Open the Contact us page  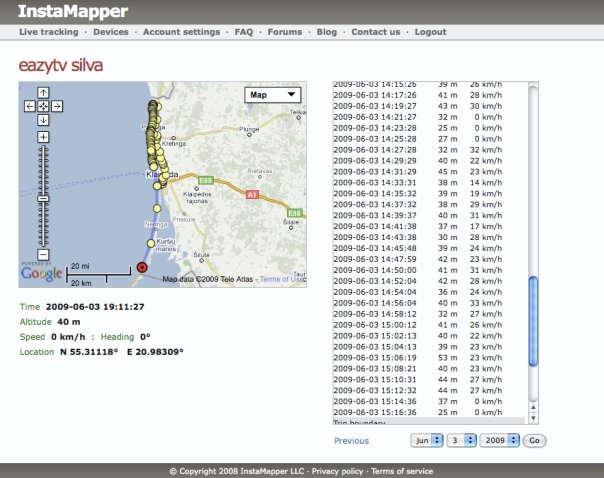[376, 32]
